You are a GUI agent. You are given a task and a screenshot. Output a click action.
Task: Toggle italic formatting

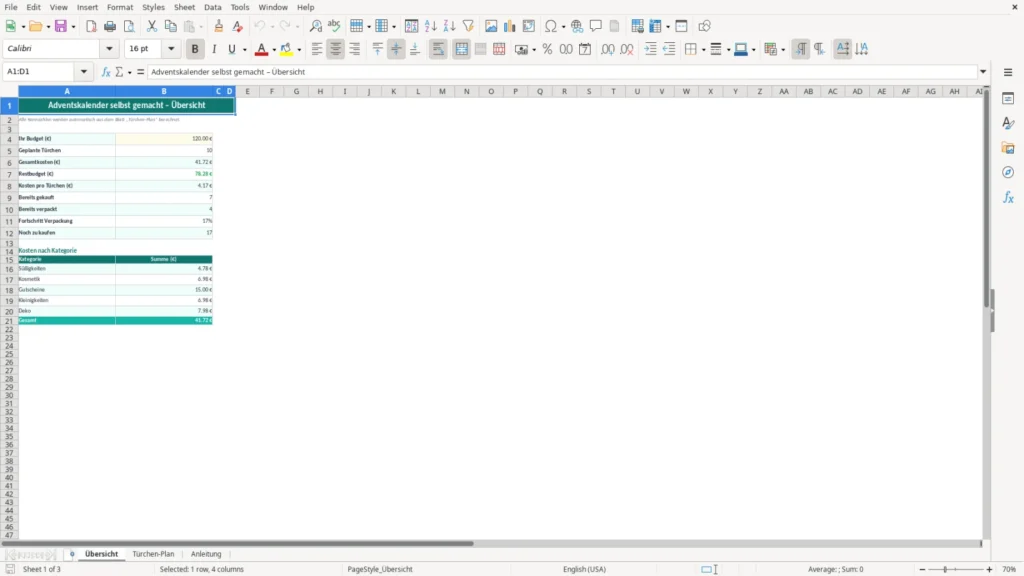pos(214,49)
